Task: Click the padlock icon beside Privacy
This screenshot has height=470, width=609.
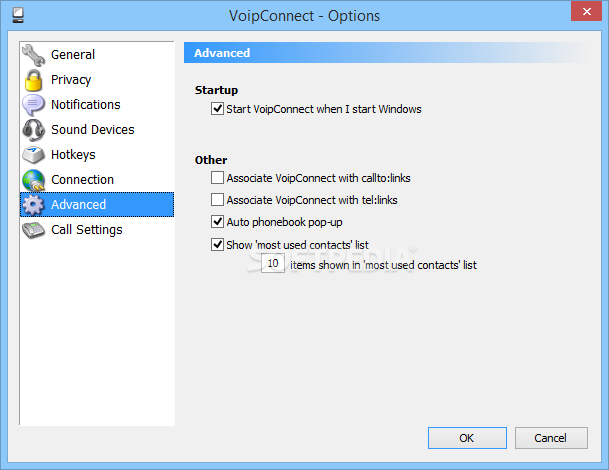Action: pyautogui.click(x=34, y=80)
